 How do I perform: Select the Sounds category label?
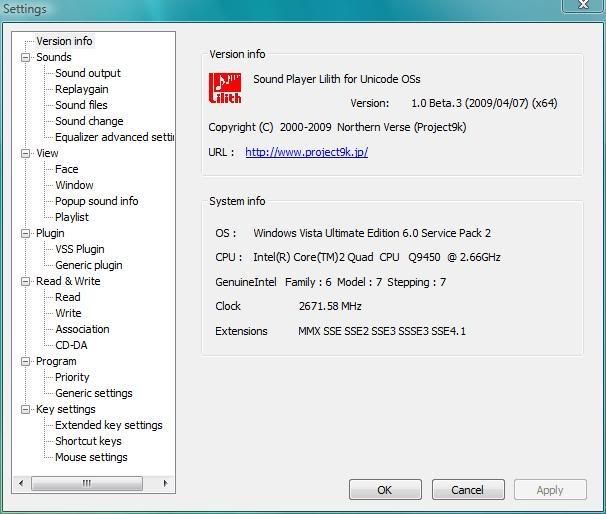[54, 57]
